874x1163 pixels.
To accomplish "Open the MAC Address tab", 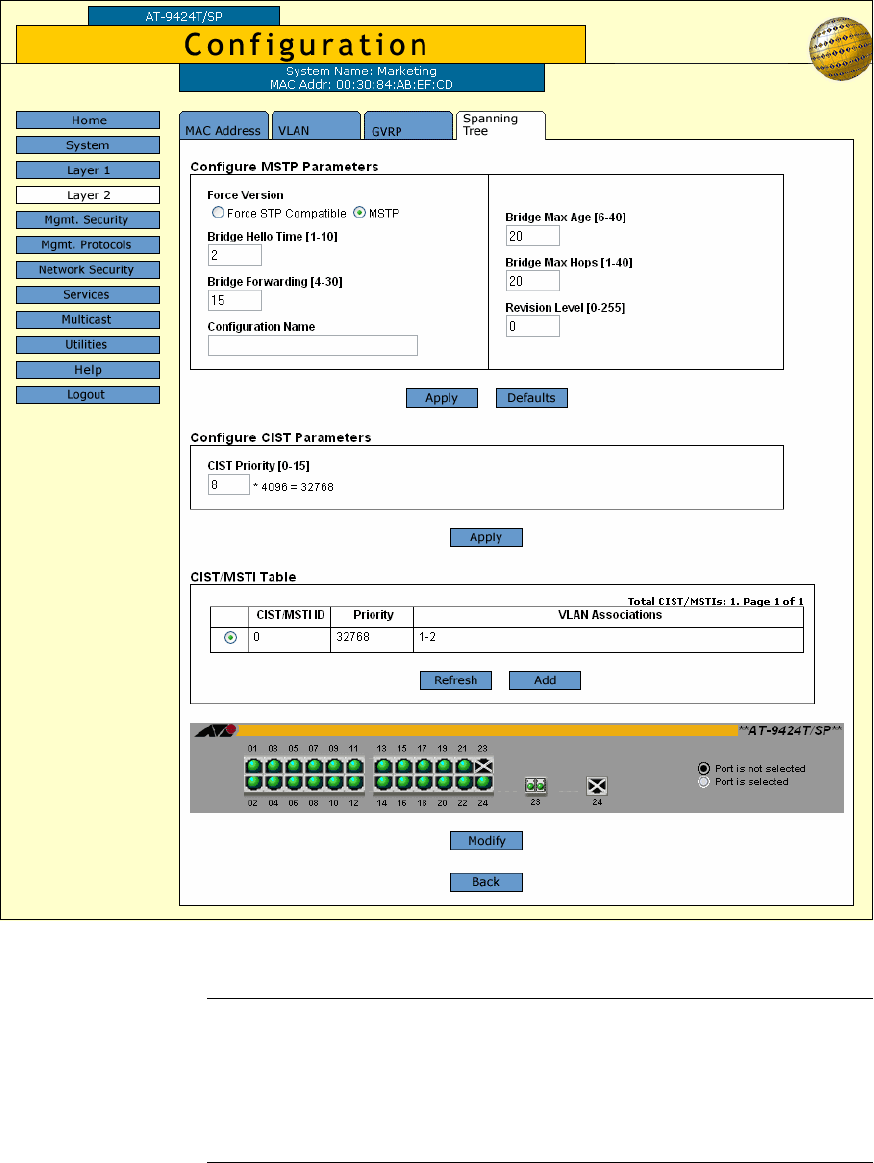I will pyautogui.click(x=224, y=126).
